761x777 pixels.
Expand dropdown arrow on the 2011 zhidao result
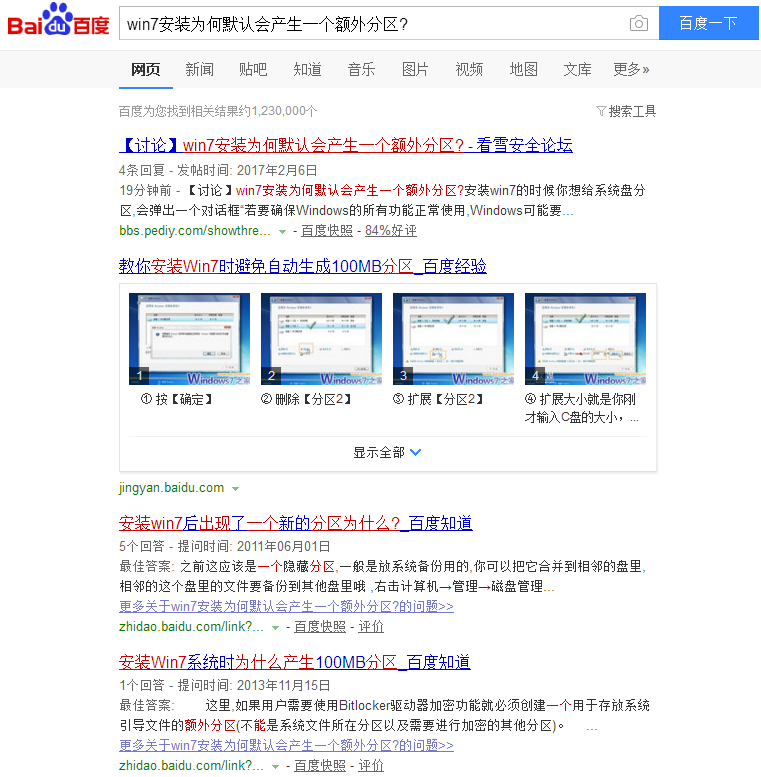275,628
